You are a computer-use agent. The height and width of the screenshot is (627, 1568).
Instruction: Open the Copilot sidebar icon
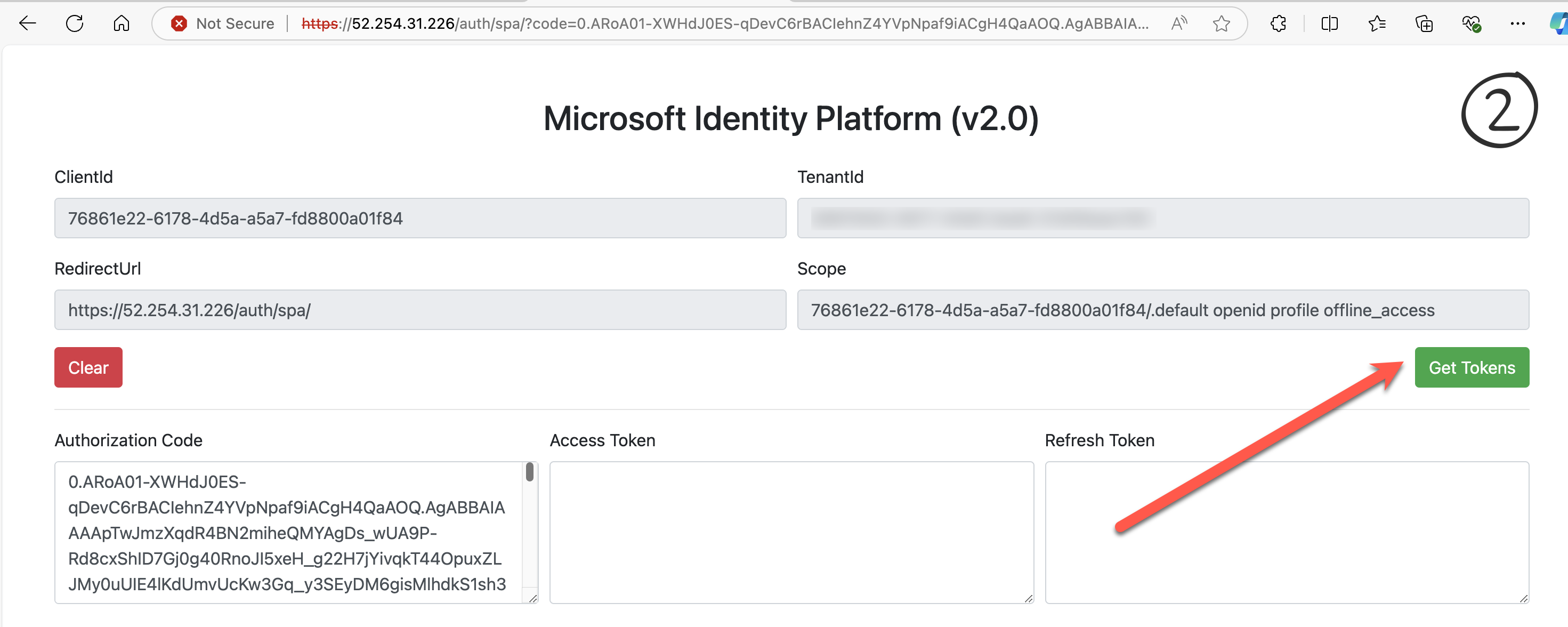pyautogui.click(x=1559, y=24)
